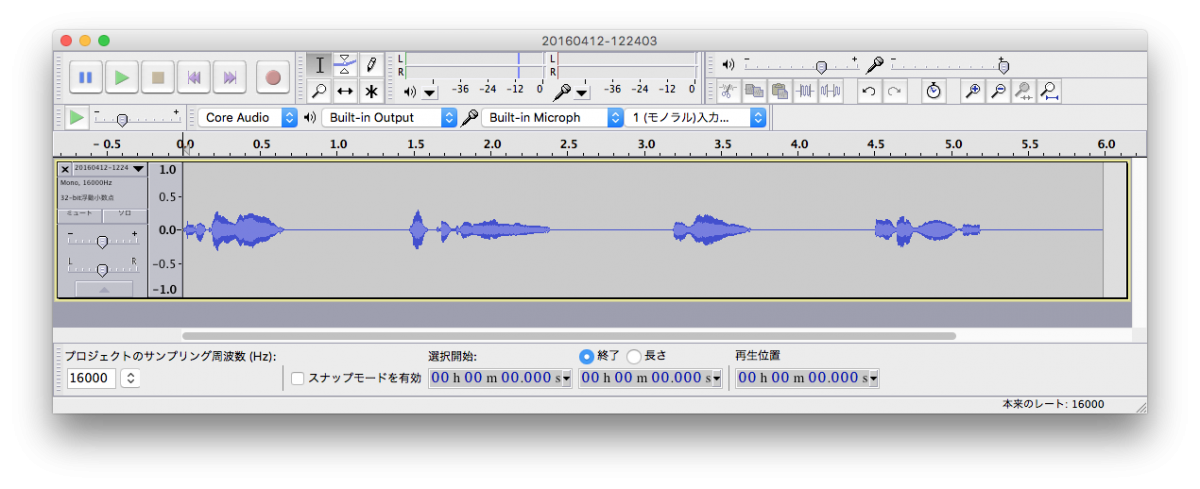The image size is (1200, 489).
Task: Click the 32-bit浮動小数点 track format text
Action: [88, 198]
